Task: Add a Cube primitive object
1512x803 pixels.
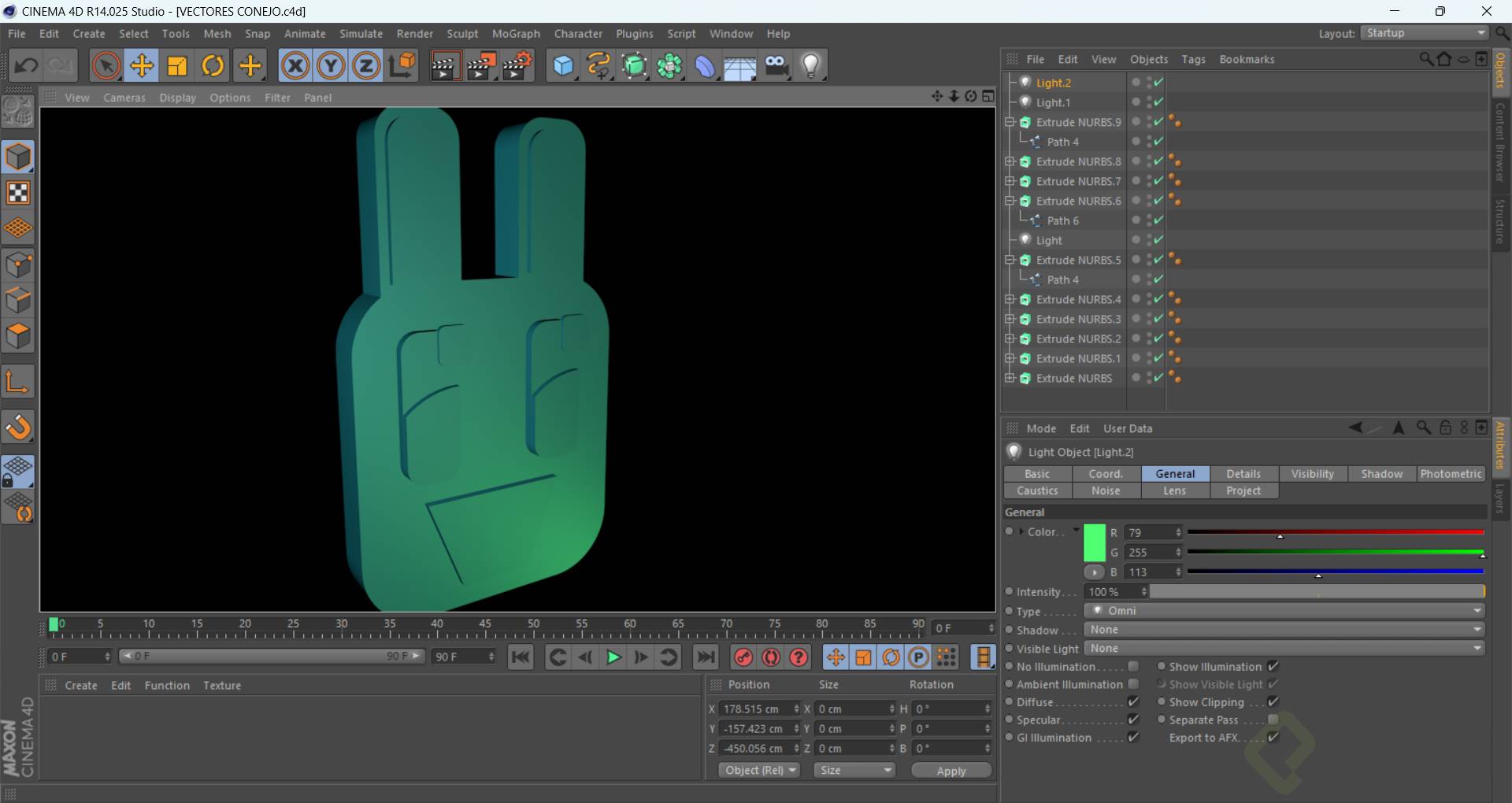Action: click(x=563, y=65)
